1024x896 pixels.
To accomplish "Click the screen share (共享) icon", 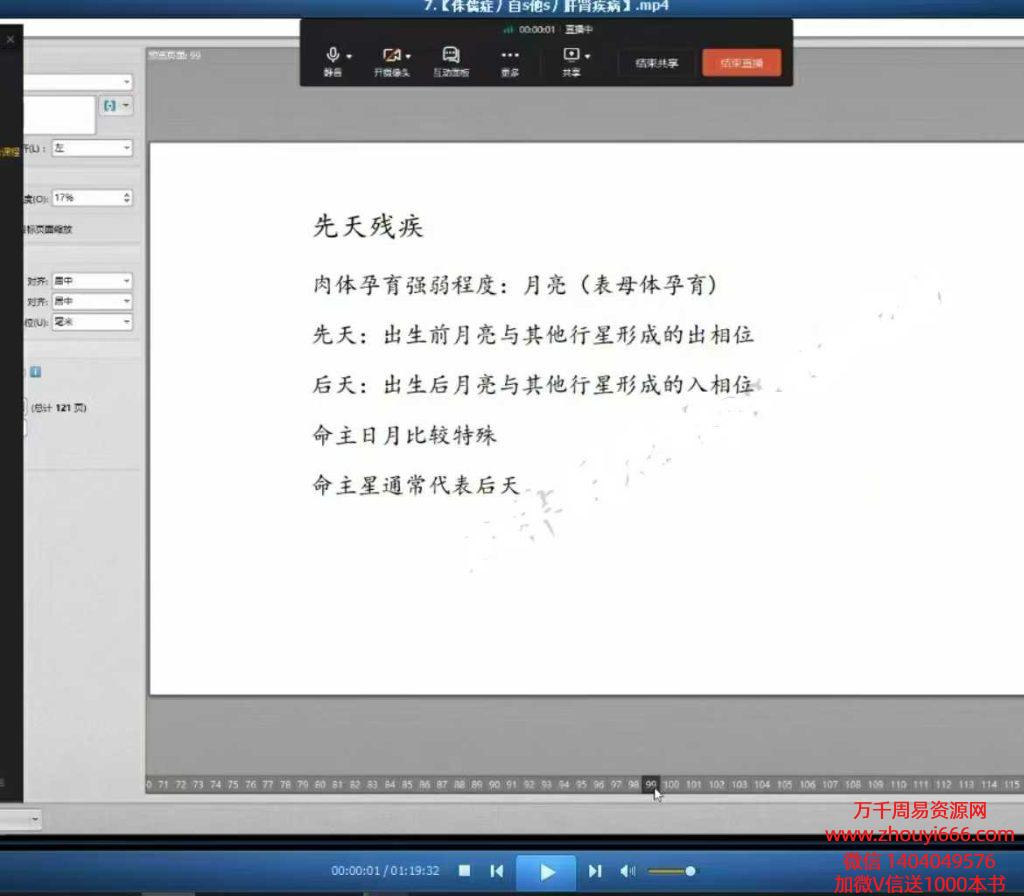I will click(x=570, y=56).
